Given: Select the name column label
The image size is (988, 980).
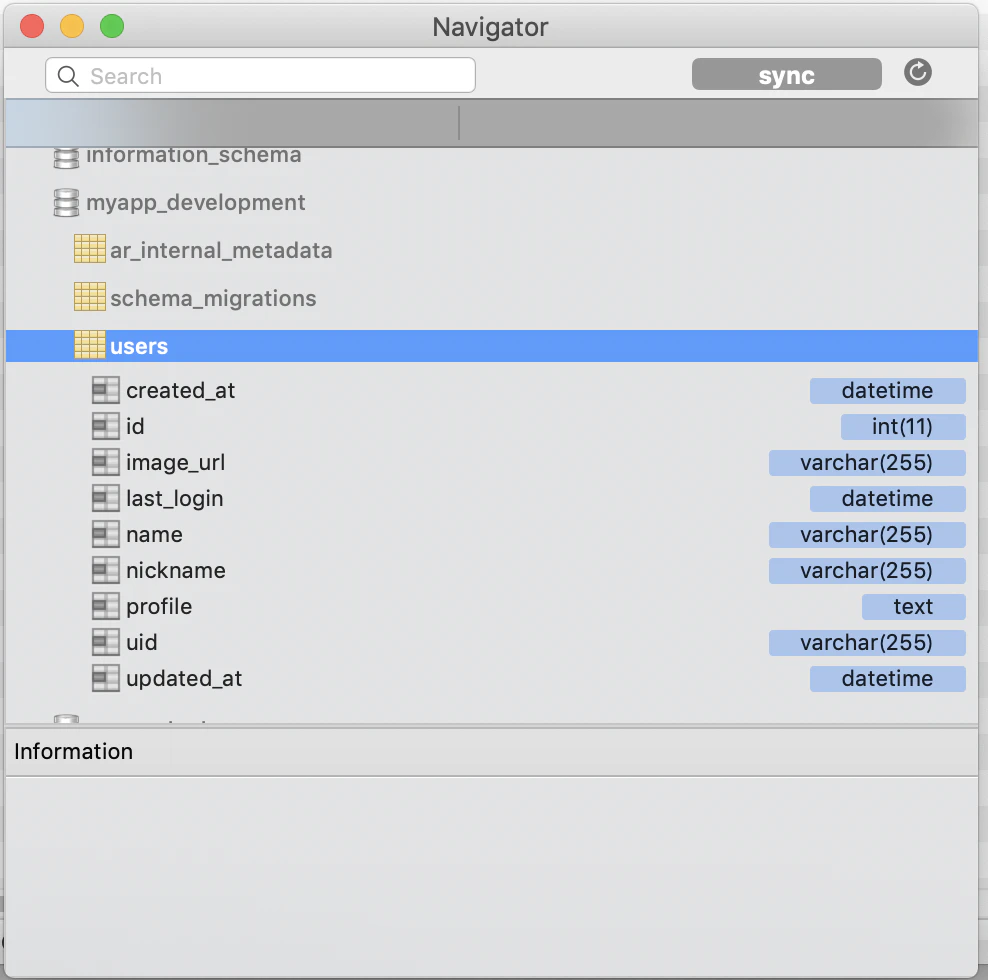Looking at the screenshot, I should [154, 534].
